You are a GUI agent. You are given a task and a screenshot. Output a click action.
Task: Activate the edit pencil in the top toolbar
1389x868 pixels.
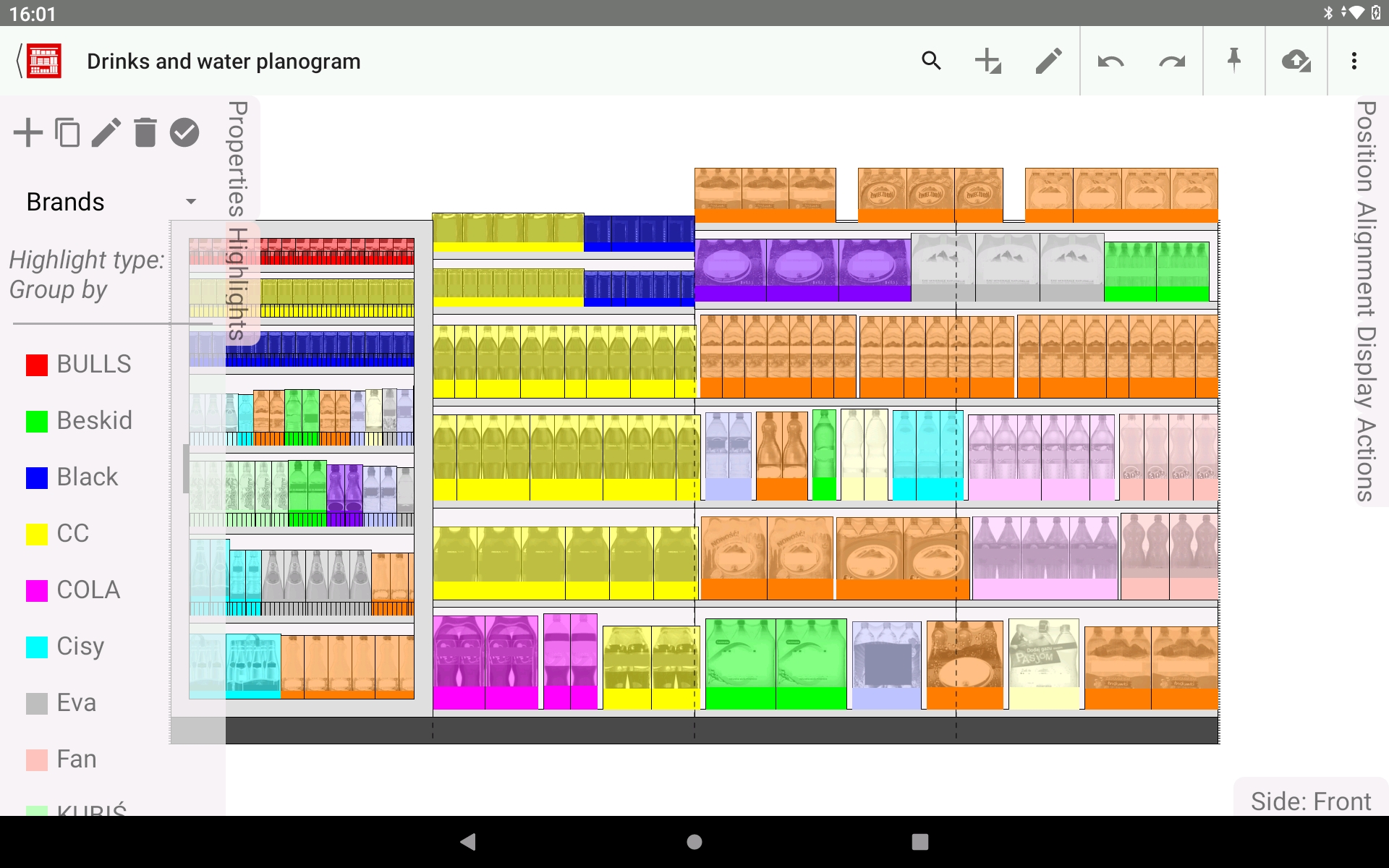click(x=1048, y=61)
